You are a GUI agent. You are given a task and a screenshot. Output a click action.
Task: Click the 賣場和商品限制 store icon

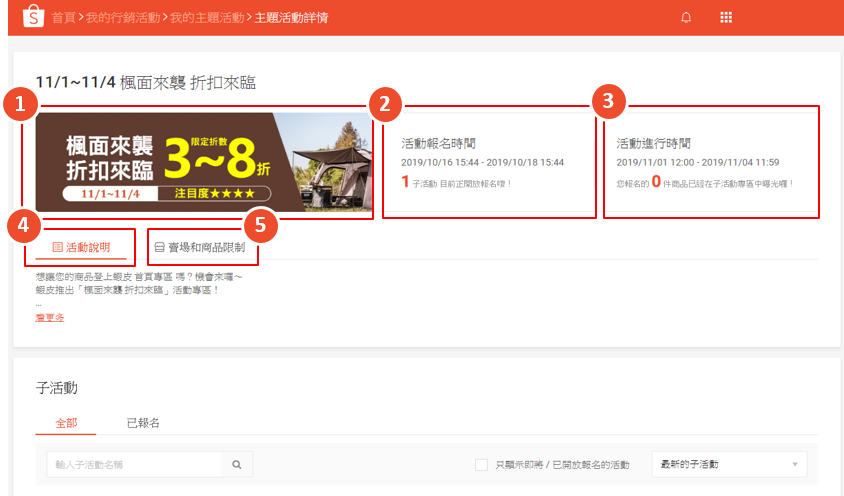[x=159, y=247]
